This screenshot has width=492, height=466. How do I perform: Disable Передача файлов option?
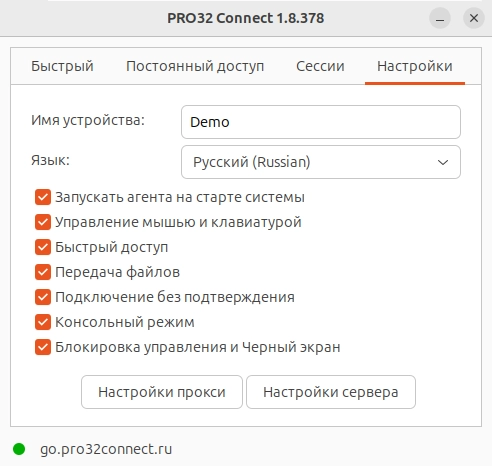pyautogui.click(x=43, y=272)
